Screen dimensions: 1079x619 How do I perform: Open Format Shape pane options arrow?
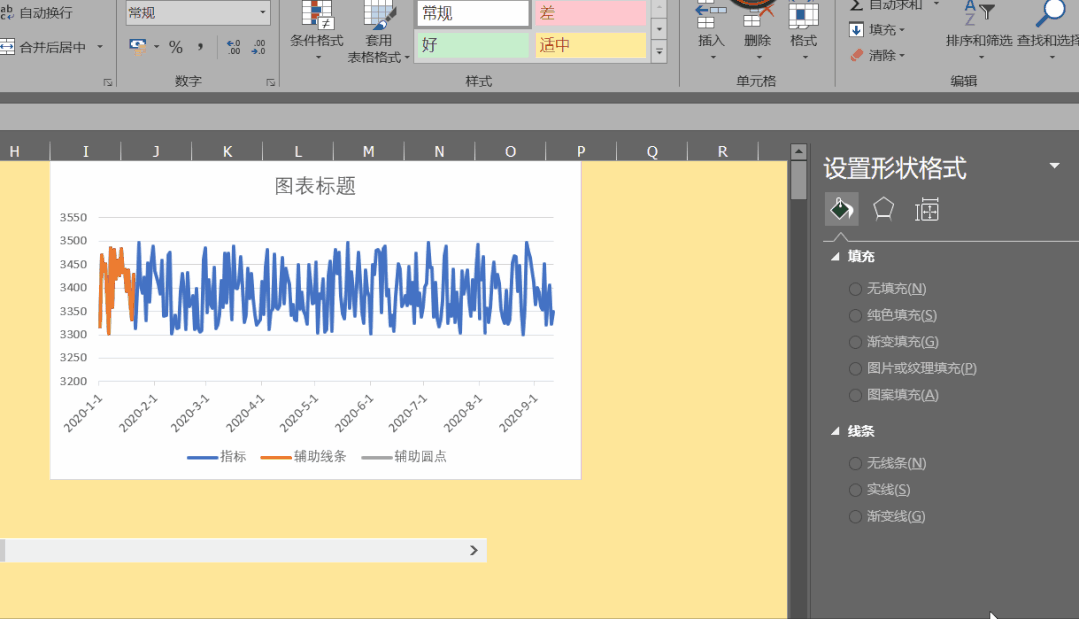click(x=1054, y=166)
